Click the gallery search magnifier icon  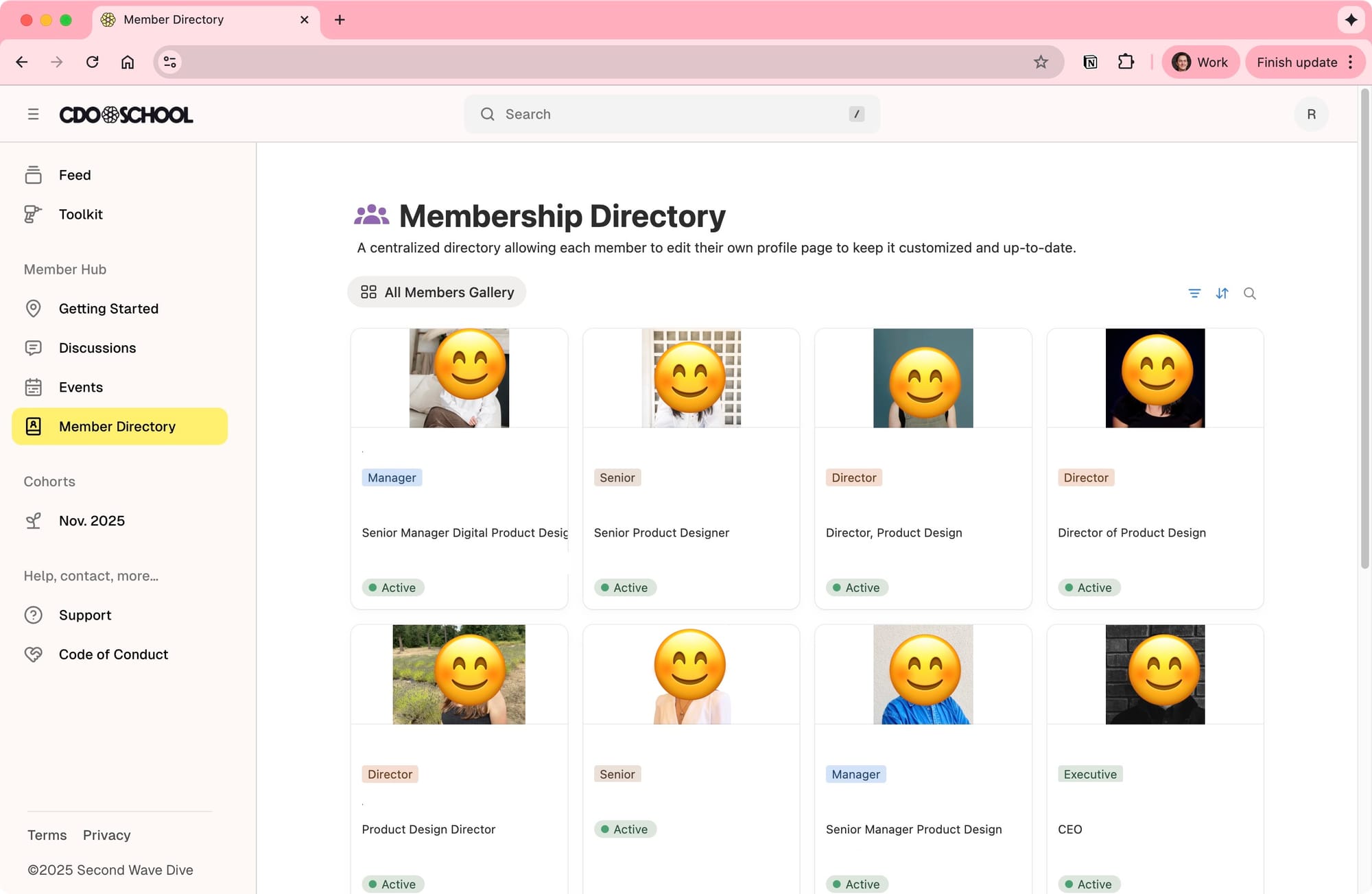[x=1250, y=294]
